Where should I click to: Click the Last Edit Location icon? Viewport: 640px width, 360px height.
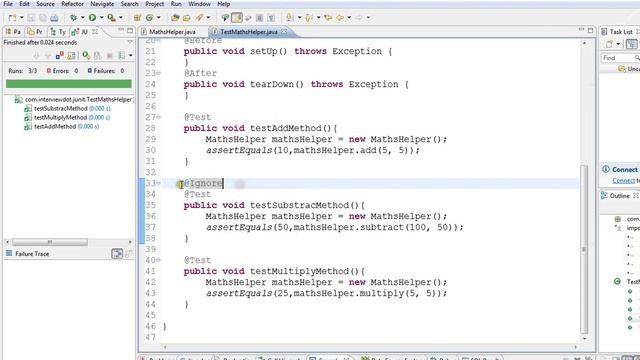(328, 18)
